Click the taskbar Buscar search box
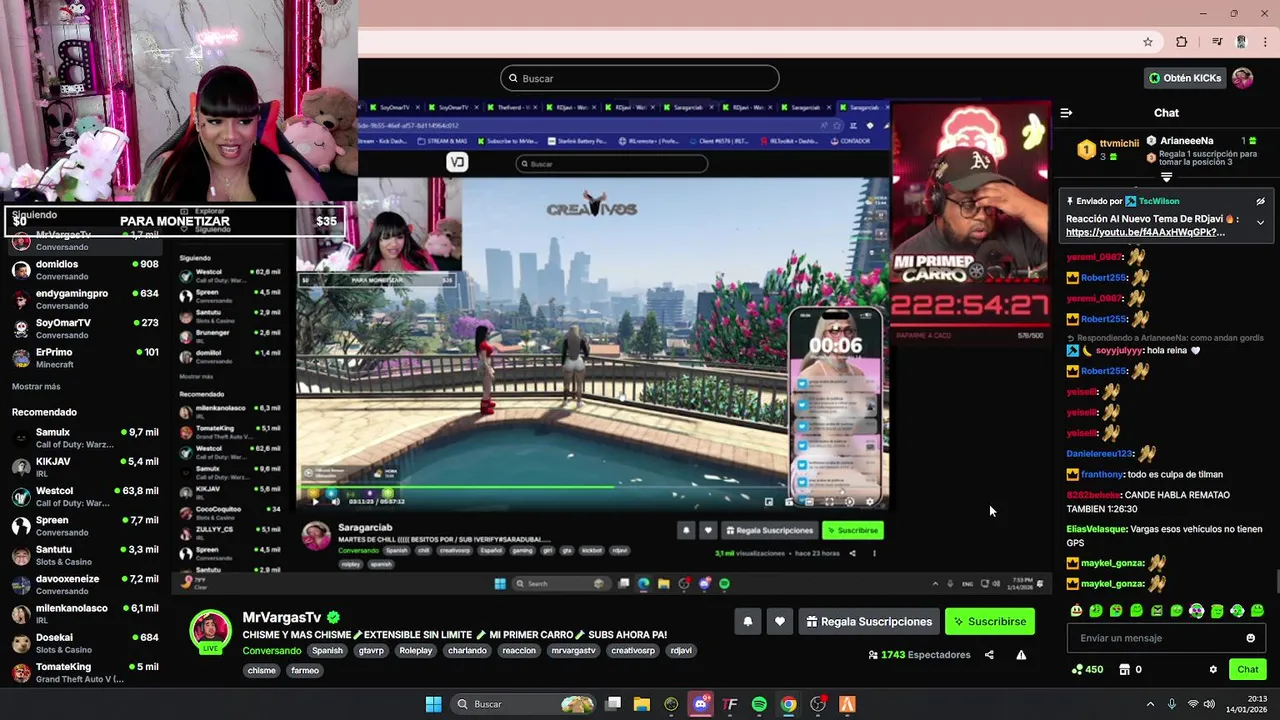Screen dimensions: 1280x720 tap(521, 704)
